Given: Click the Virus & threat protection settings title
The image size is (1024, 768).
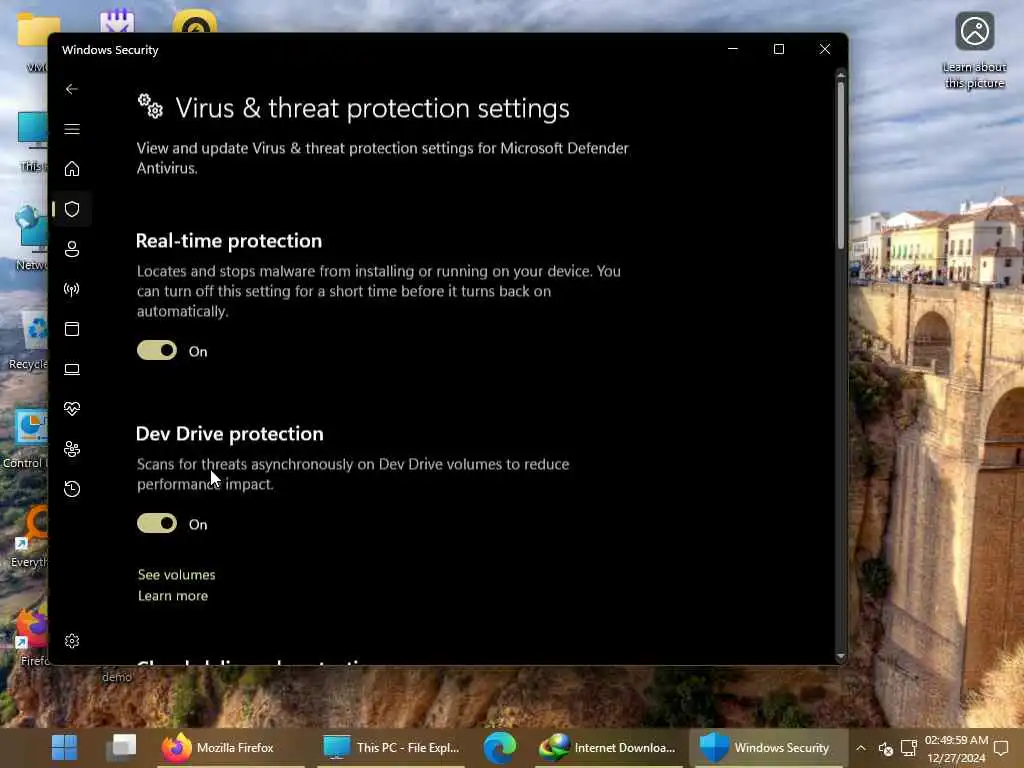Looking at the screenshot, I should (x=372, y=108).
